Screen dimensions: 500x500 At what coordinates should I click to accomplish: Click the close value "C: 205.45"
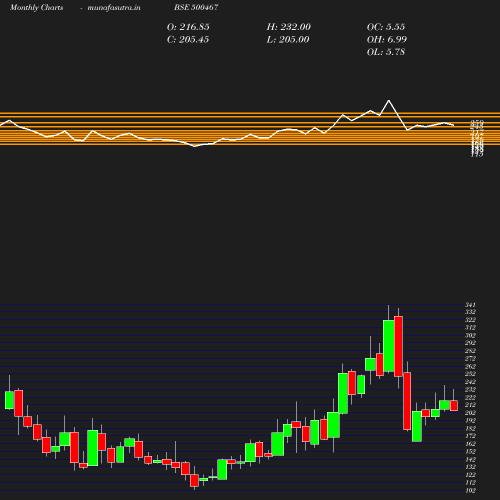188,39
